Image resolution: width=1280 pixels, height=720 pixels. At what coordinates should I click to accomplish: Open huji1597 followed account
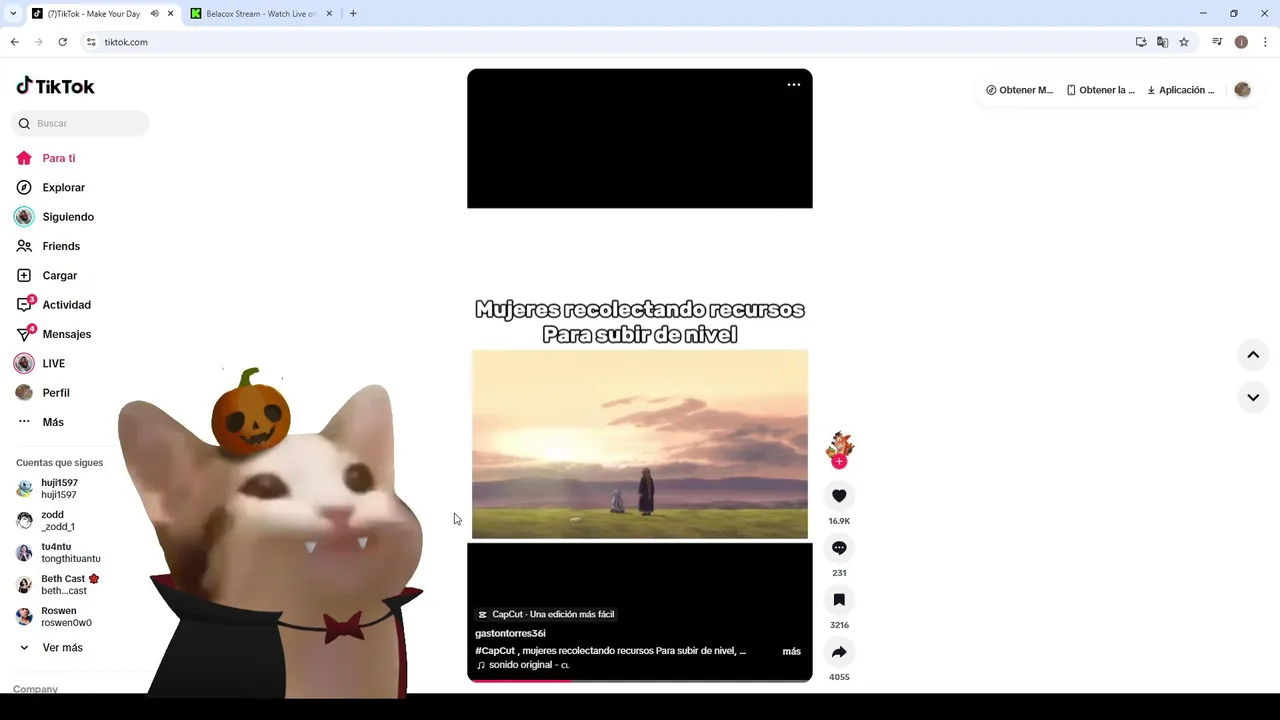click(59, 488)
